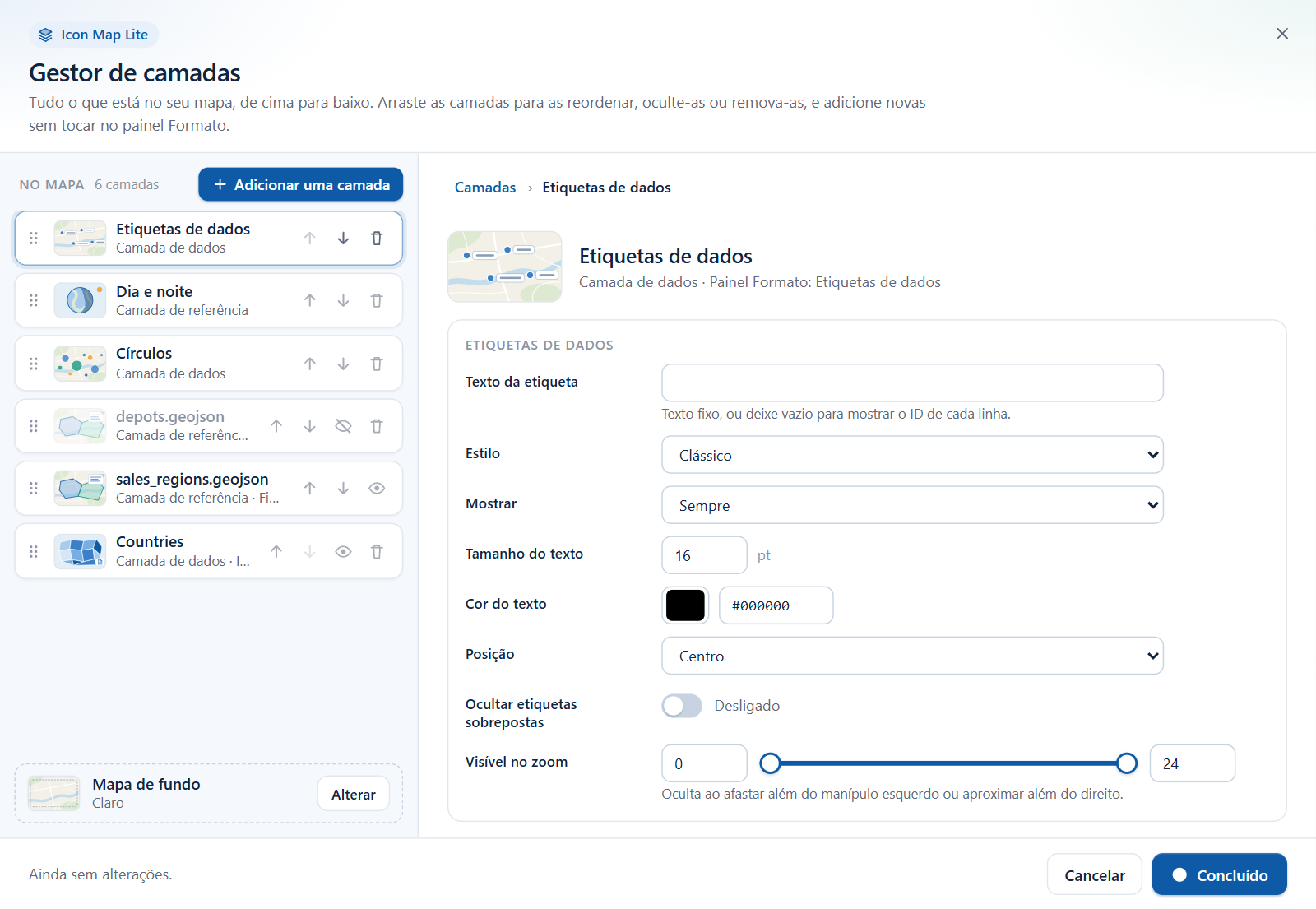Focus the Texto da etiqueta field
This screenshot has height=909, width=1316.
coord(912,383)
